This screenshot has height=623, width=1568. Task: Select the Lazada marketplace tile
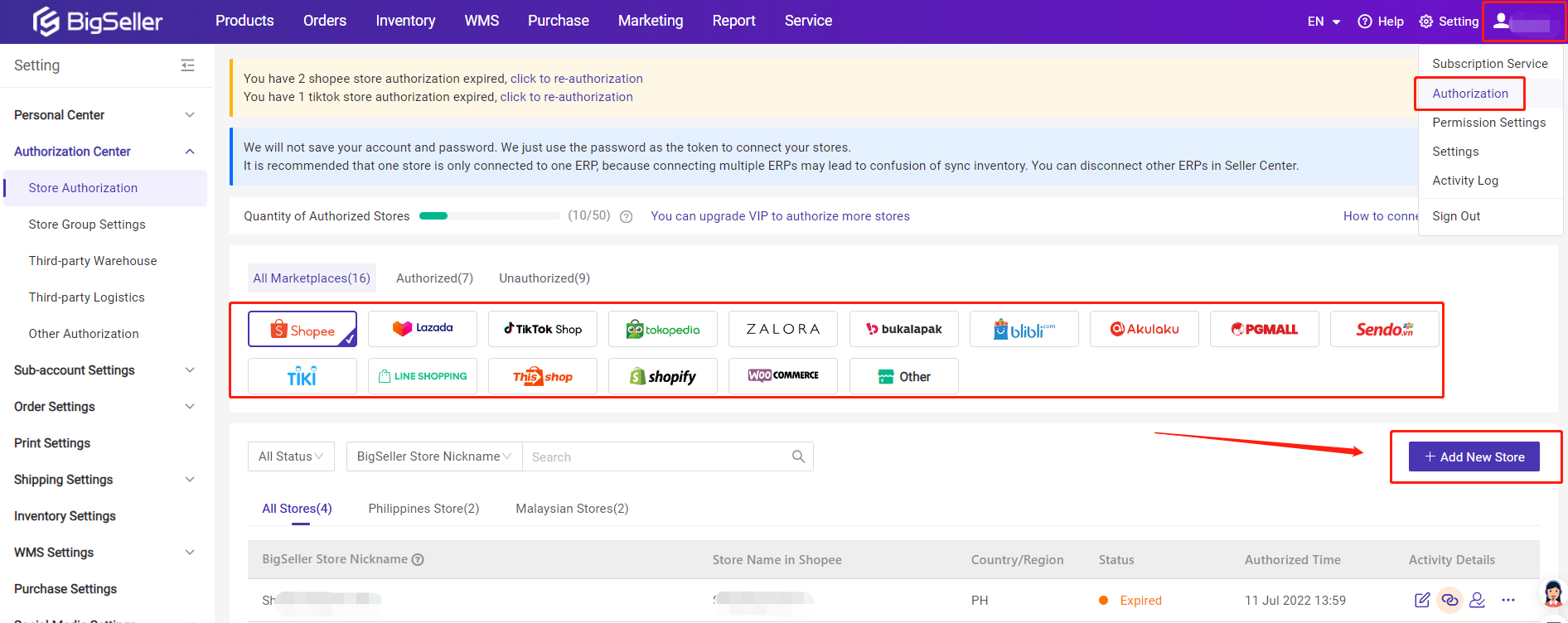(423, 328)
